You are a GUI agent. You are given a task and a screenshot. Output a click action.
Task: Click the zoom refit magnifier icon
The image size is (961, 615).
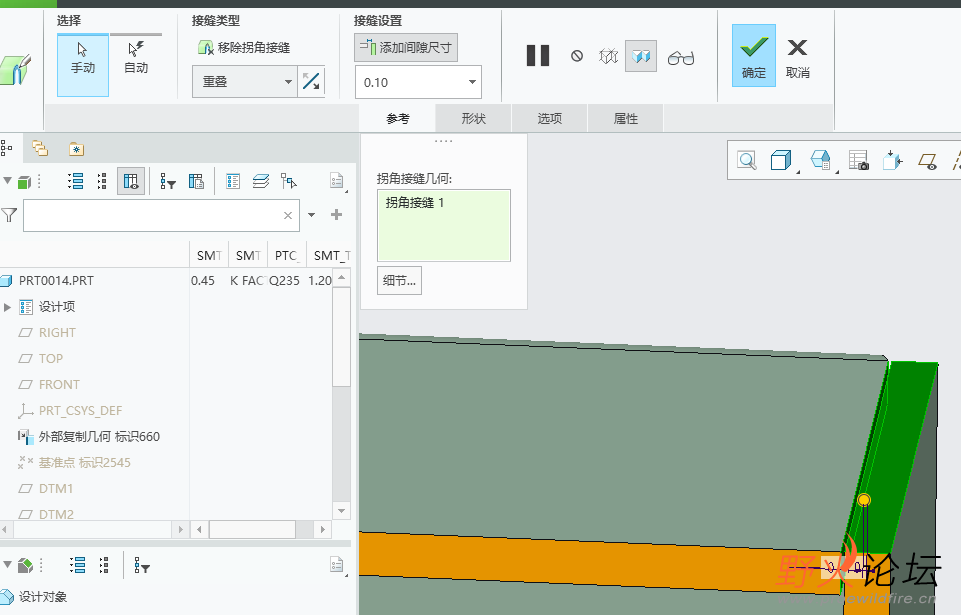[746, 161]
